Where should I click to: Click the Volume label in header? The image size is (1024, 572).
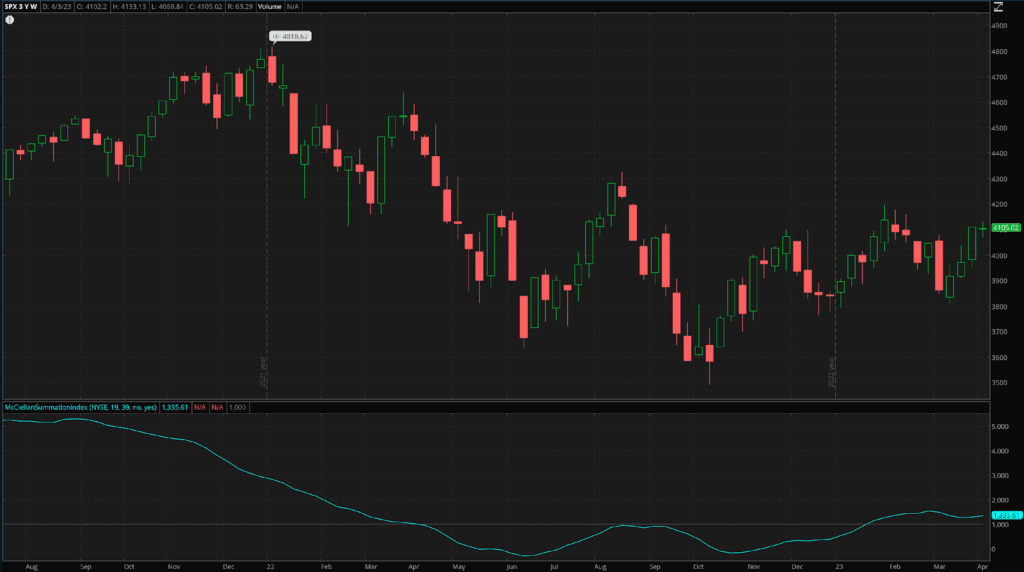tap(269, 7)
